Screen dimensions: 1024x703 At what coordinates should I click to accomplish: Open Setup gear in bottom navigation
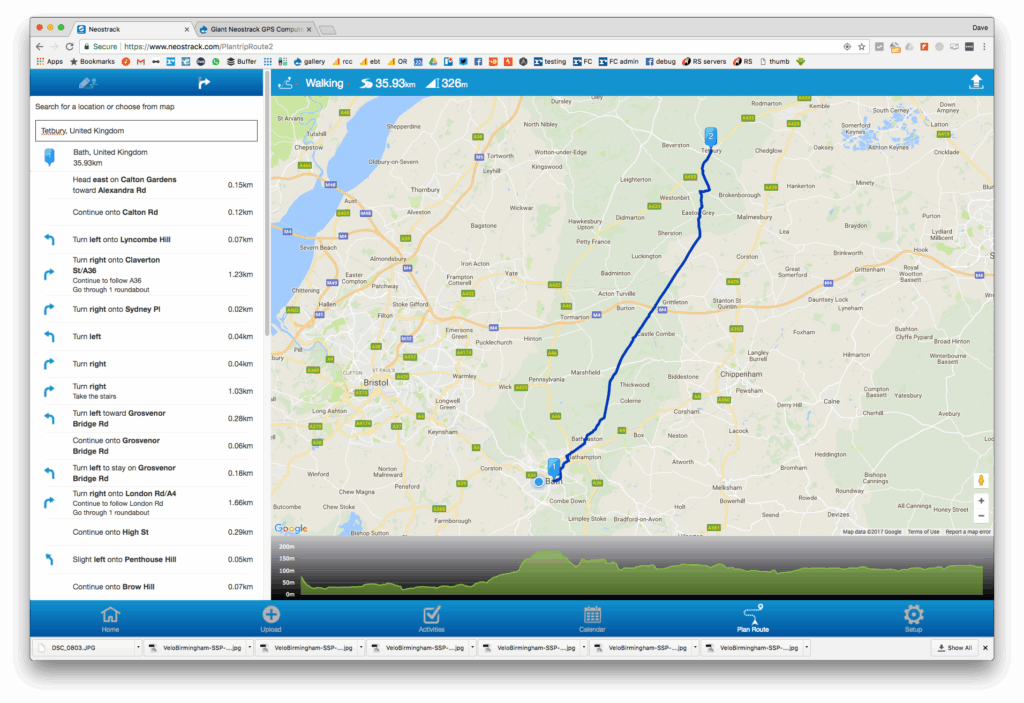tap(914, 619)
